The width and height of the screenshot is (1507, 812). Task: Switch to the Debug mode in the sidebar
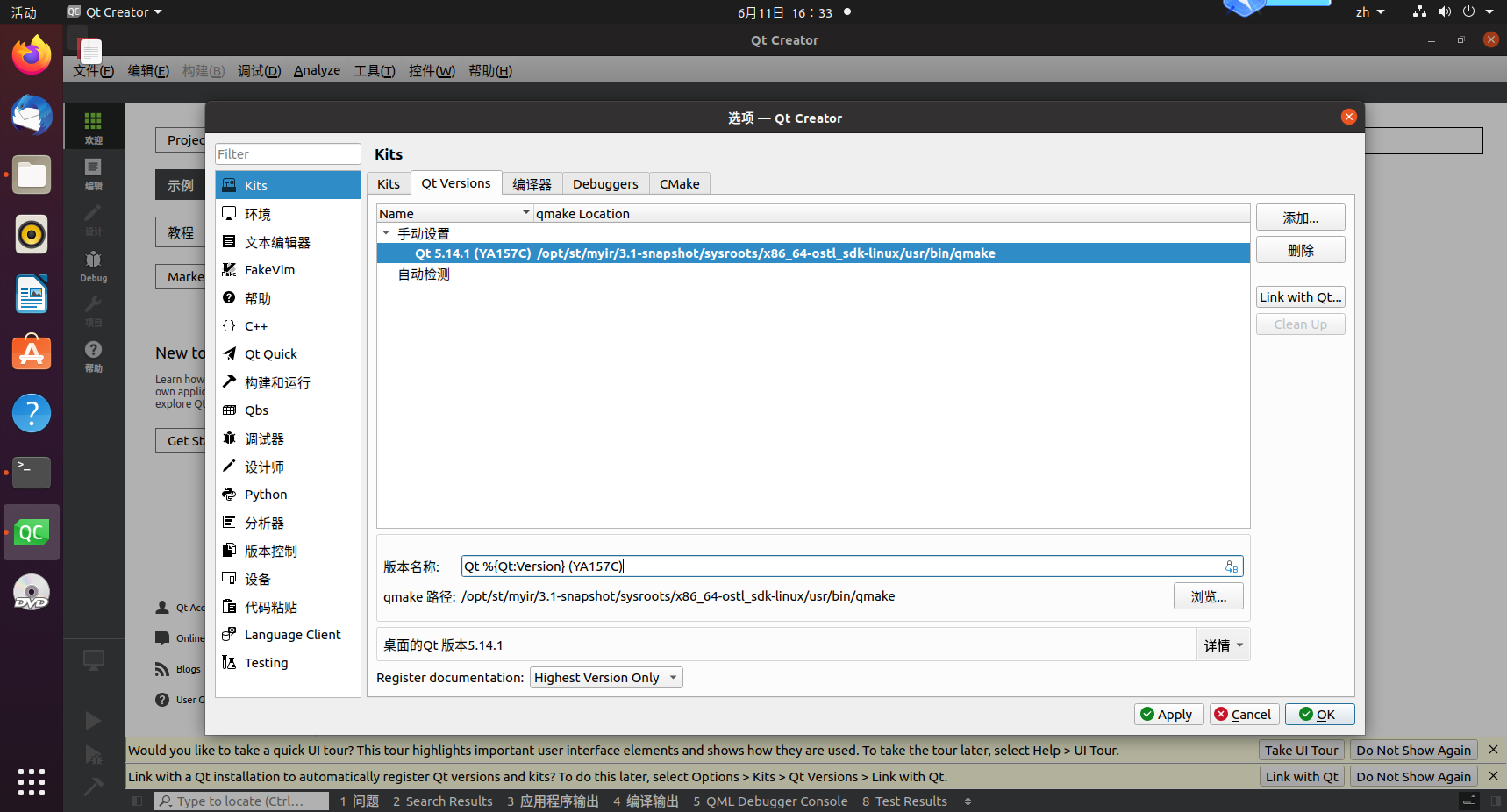(x=94, y=266)
